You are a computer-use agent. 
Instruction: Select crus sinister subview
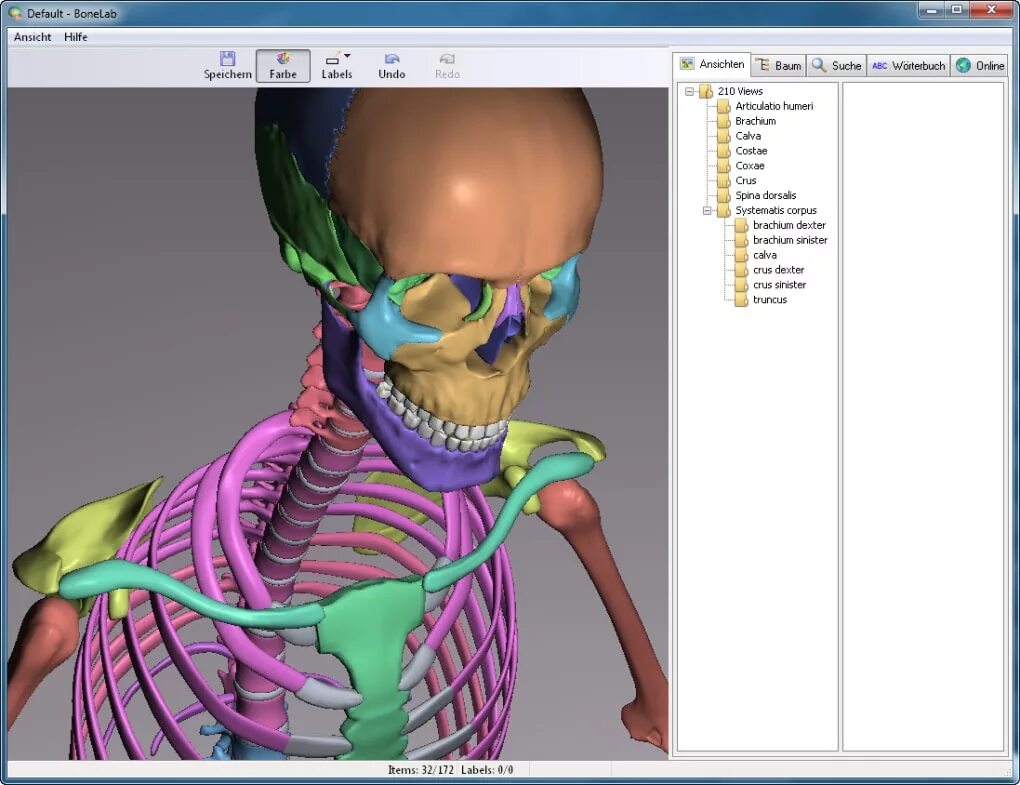click(779, 285)
